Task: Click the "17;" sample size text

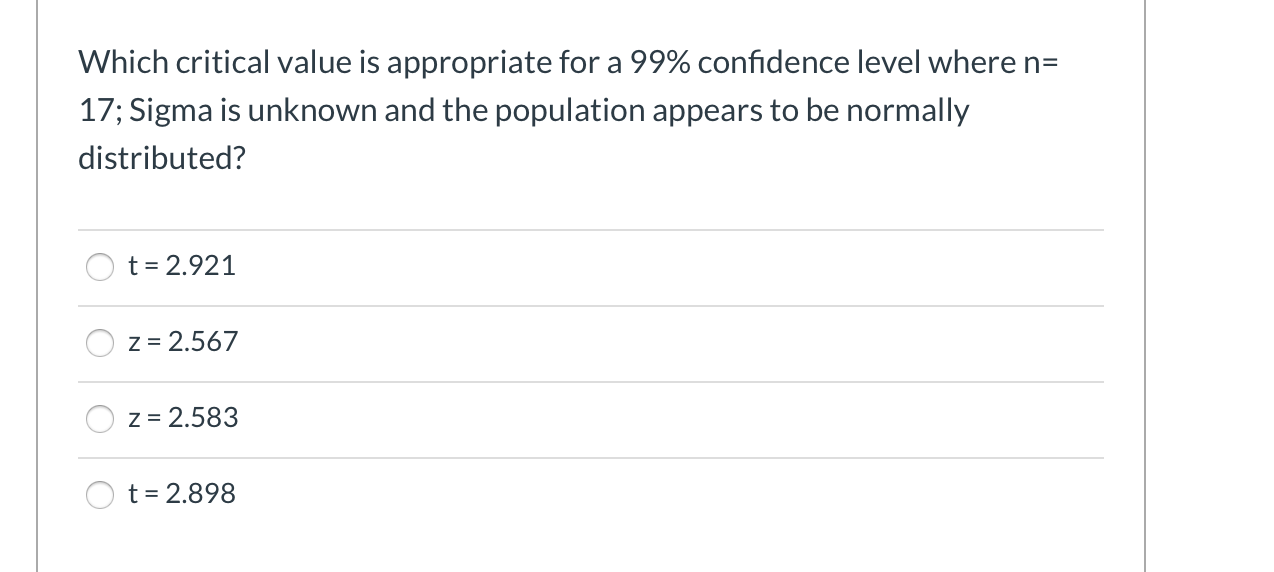Action: coord(101,111)
